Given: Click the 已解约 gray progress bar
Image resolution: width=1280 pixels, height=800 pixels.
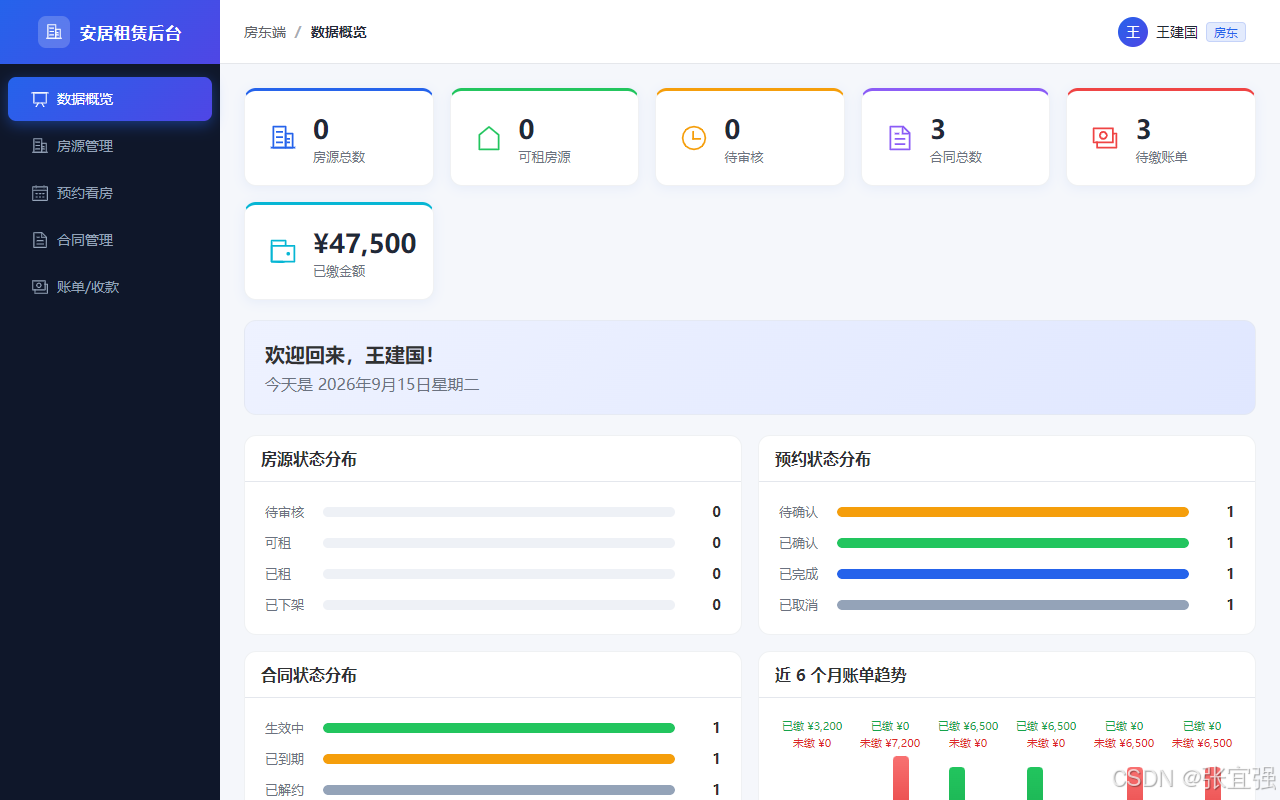Looking at the screenshot, I should coord(499,790).
